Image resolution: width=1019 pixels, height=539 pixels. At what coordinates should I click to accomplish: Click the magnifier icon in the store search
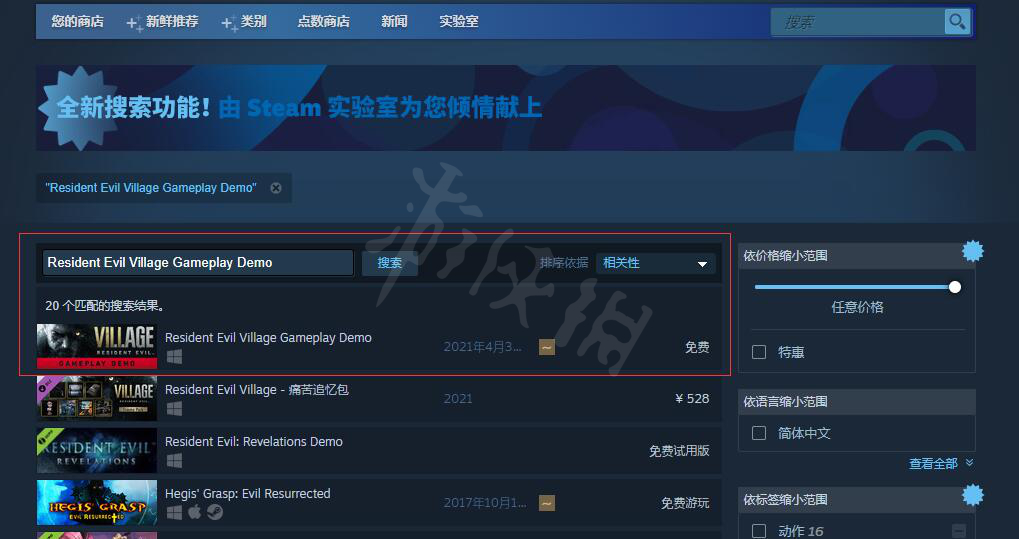tap(957, 22)
